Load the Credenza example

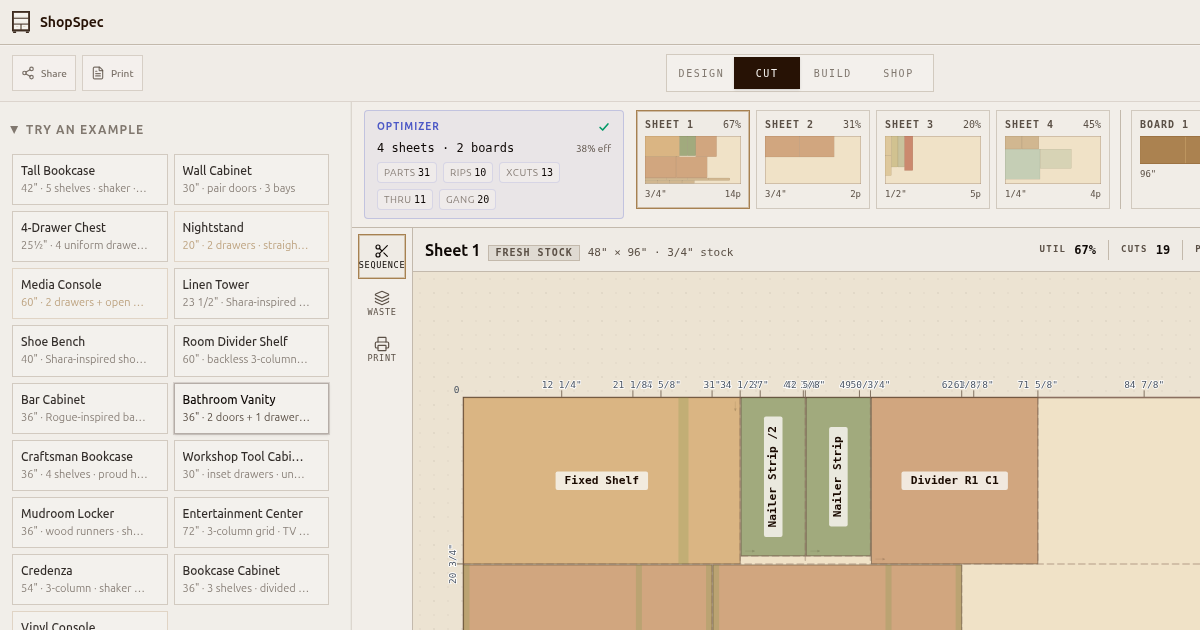tap(90, 579)
